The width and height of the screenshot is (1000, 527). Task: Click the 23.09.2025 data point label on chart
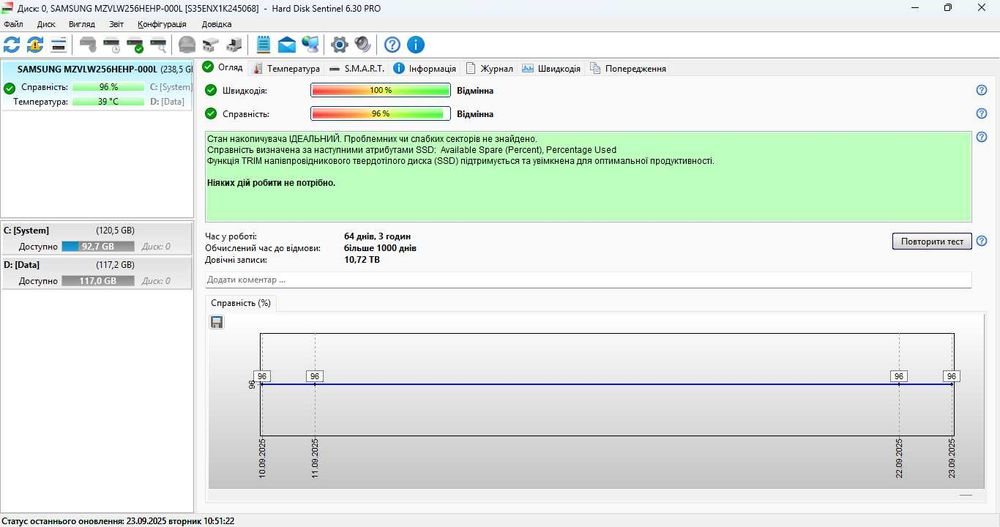point(951,376)
